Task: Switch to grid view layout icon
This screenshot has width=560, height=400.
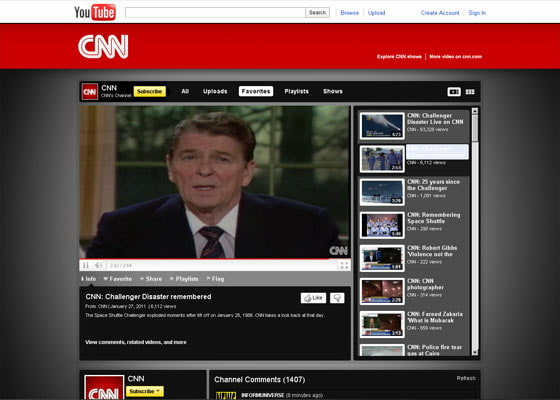Action: point(470,92)
